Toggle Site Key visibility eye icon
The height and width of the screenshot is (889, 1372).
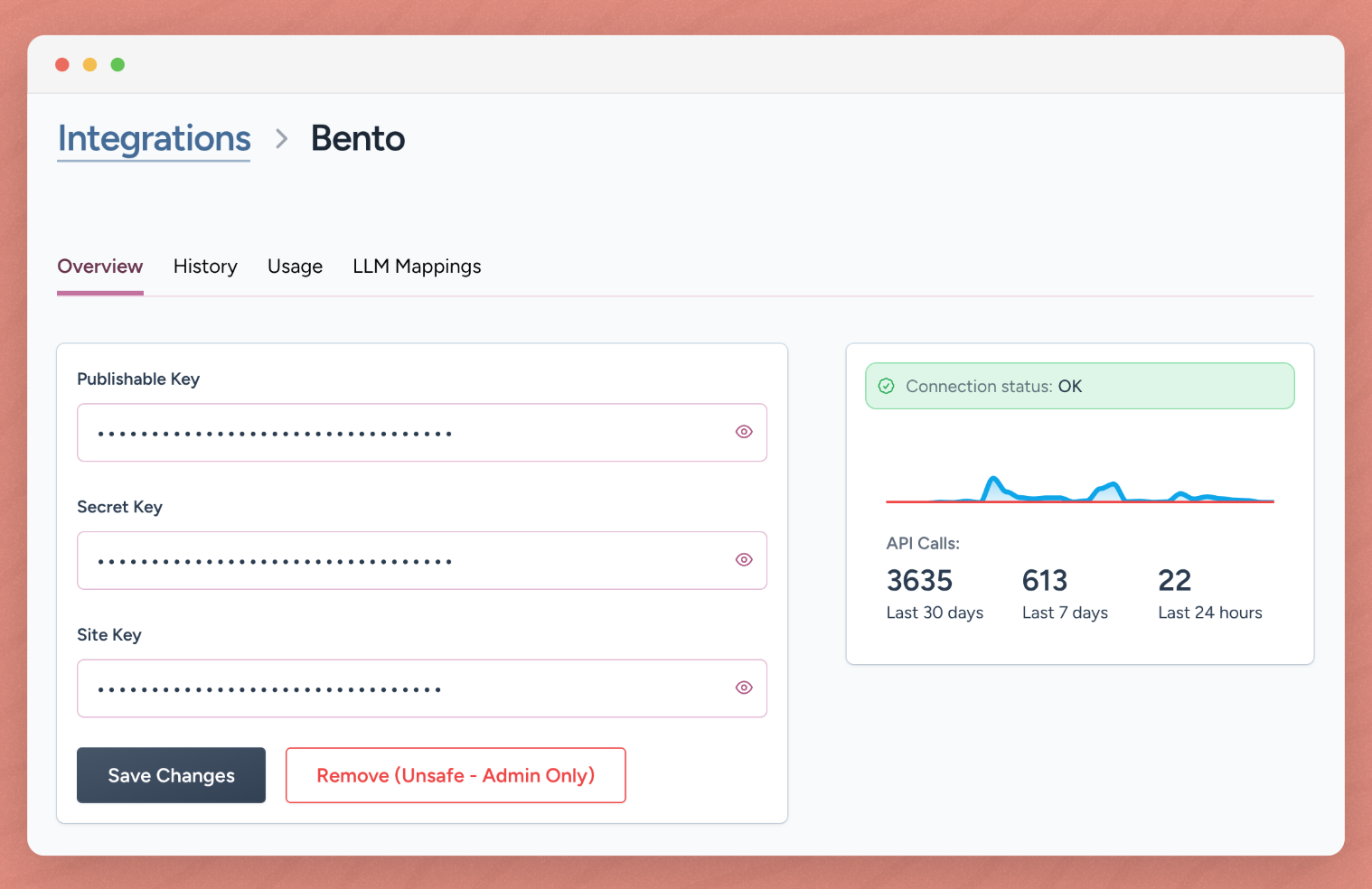coord(744,688)
